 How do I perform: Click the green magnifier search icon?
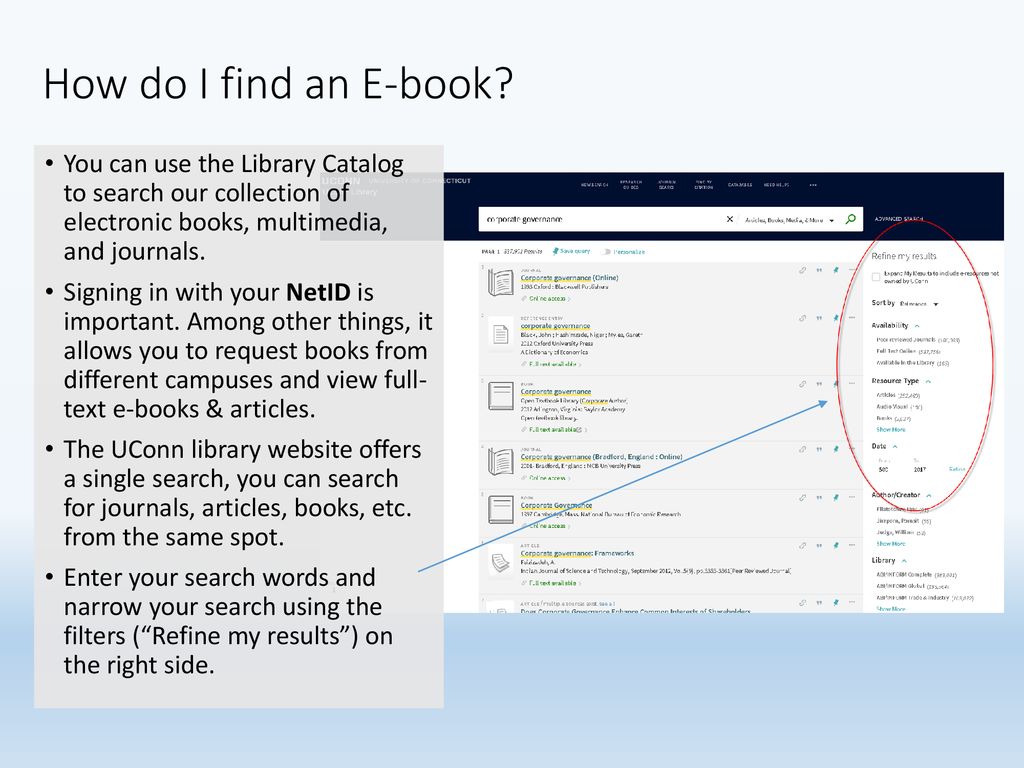[x=850, y=219]
